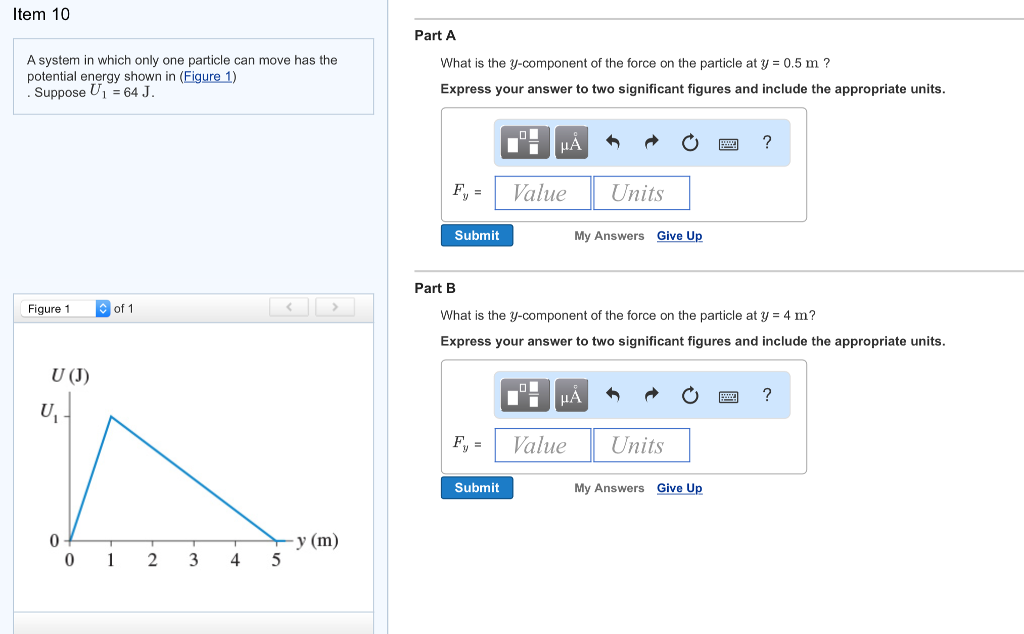Screen dimensions: 1024x634
Task: Click the previous figure arrow
Action: pyautogui.click(x=288, y=307)
